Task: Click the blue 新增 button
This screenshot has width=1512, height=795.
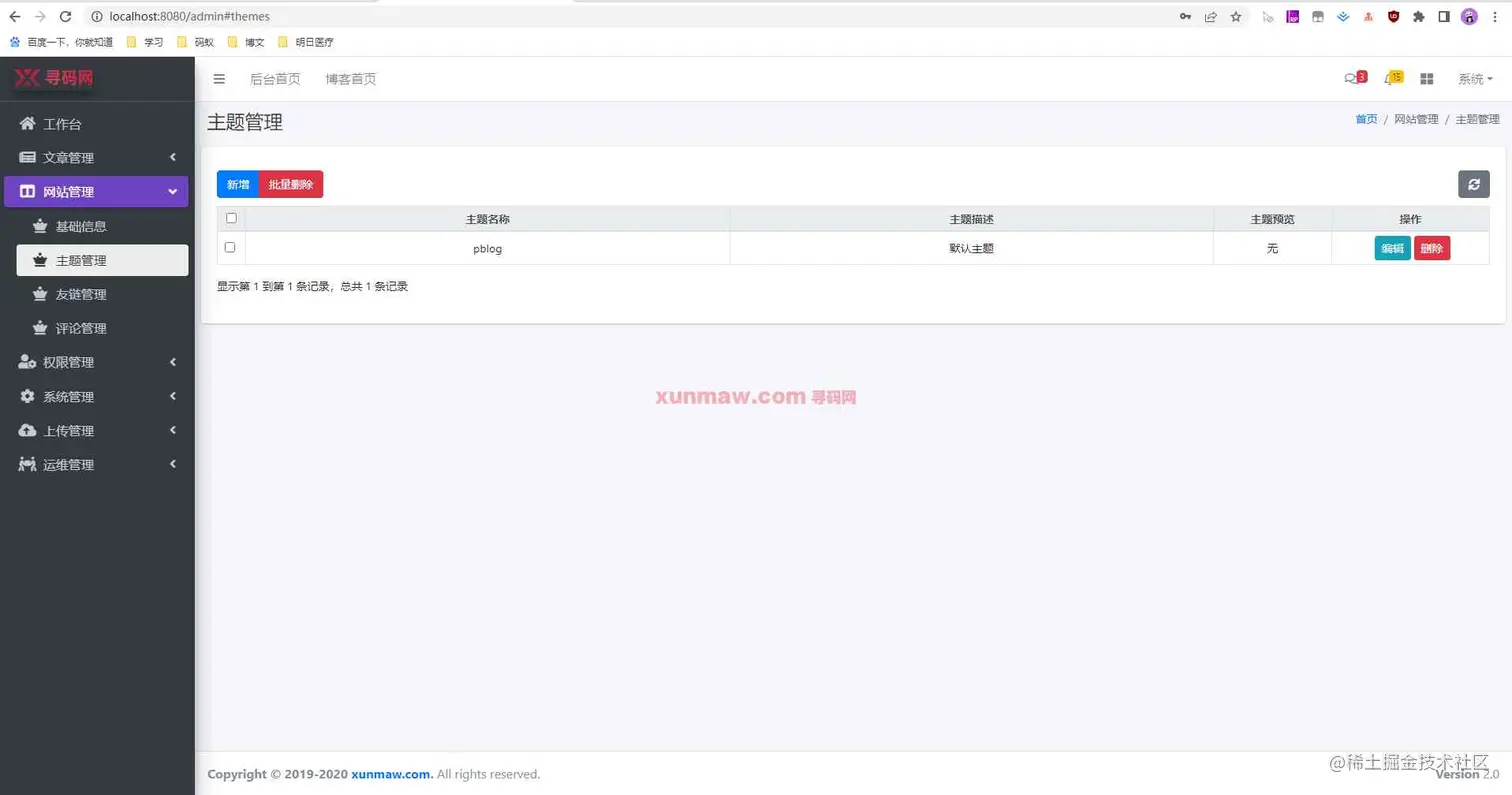Action: pyautogui.click(x=238, y=184)
